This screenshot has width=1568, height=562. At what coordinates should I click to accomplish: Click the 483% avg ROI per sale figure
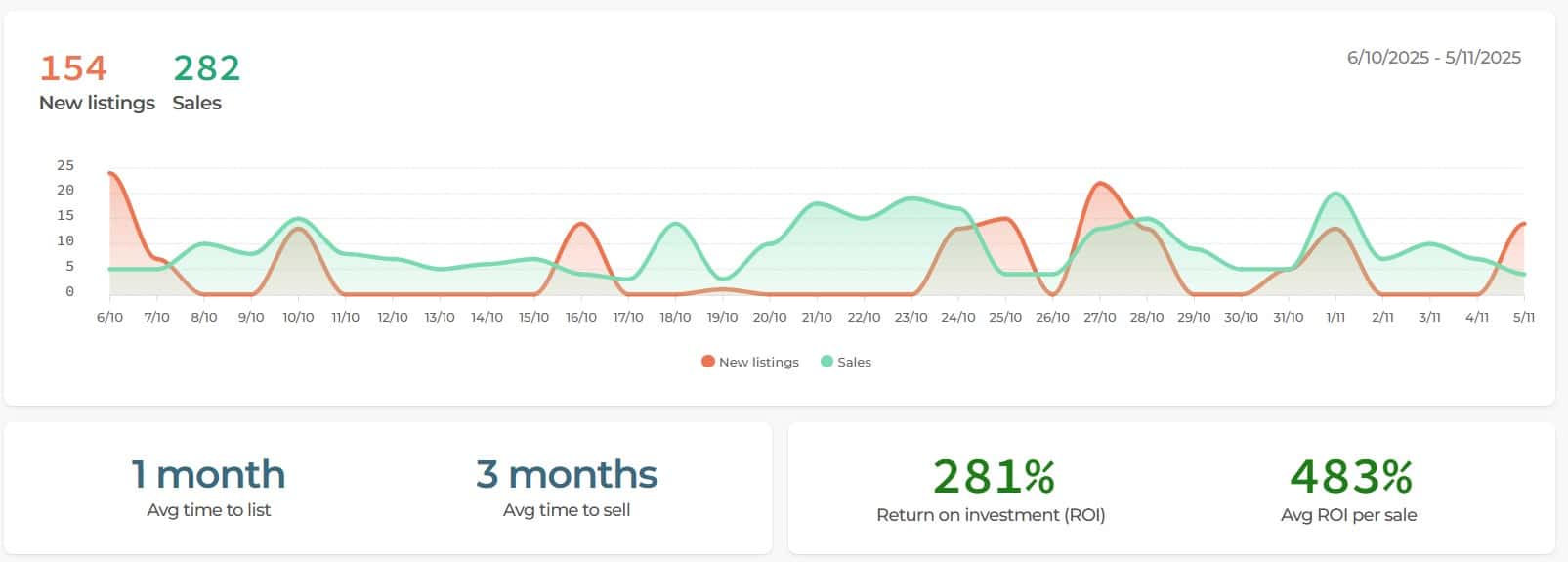[x=1350, y=477]
